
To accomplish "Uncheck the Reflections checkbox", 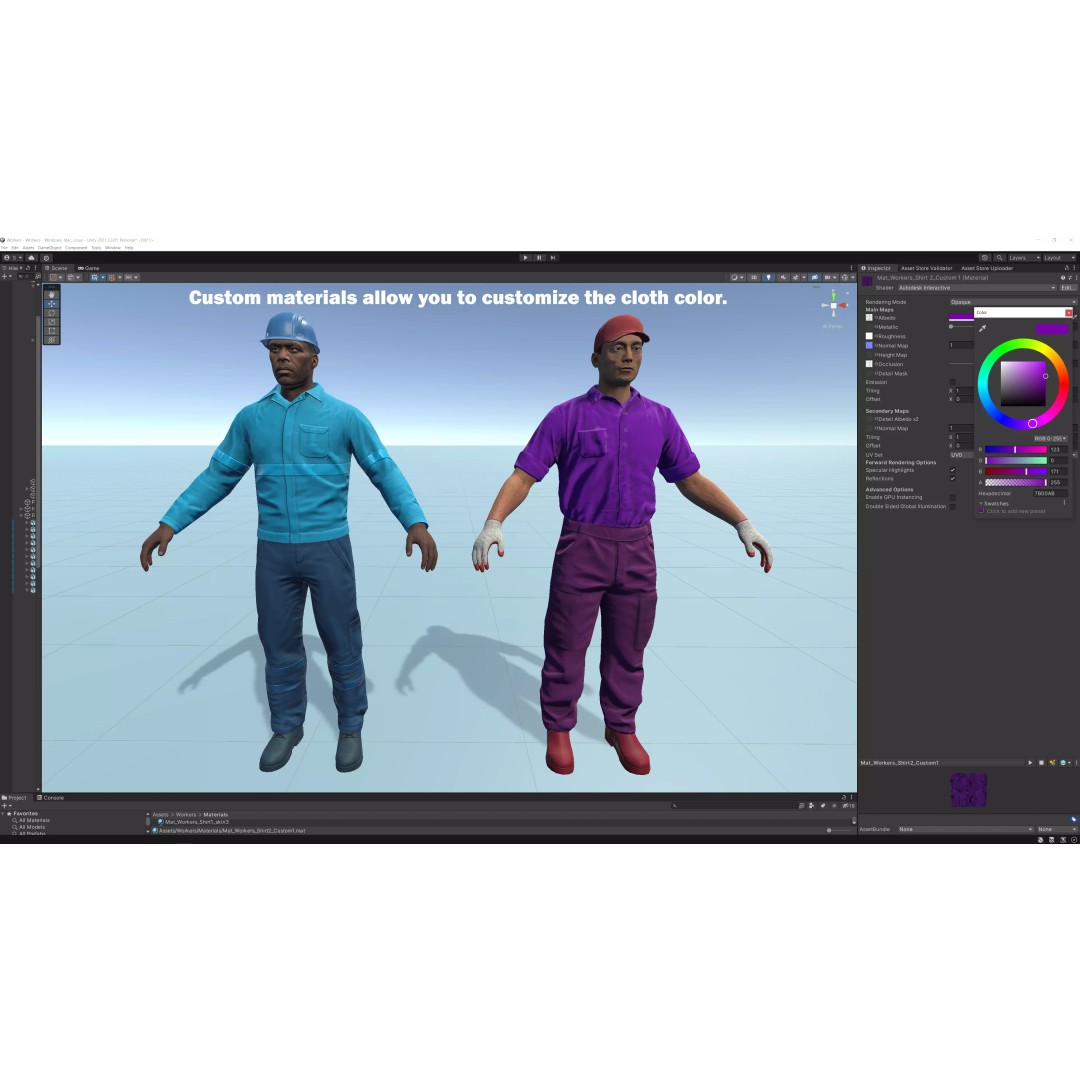I will point(952,479).
